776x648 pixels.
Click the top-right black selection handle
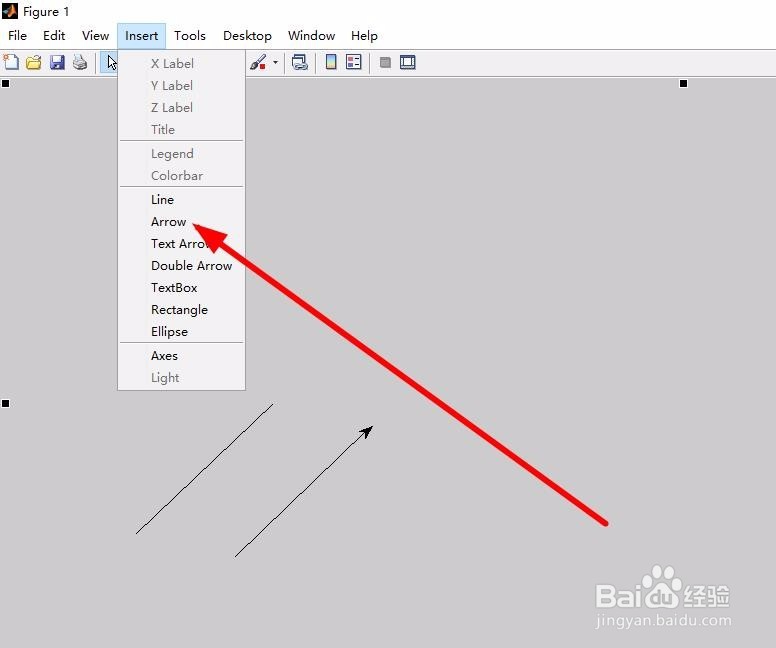(x=683, y=84)
